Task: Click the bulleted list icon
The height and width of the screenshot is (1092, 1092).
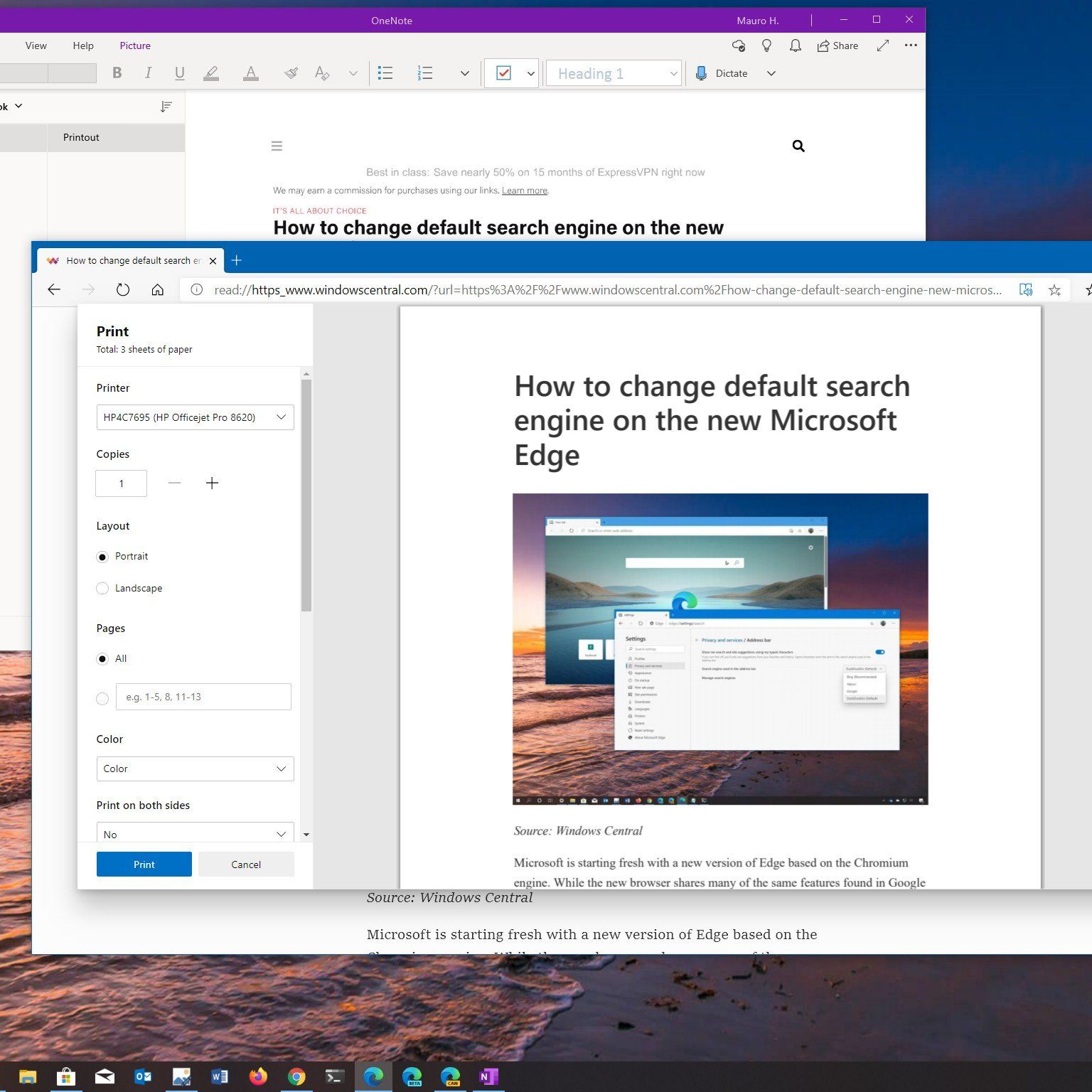Action: 385,73
